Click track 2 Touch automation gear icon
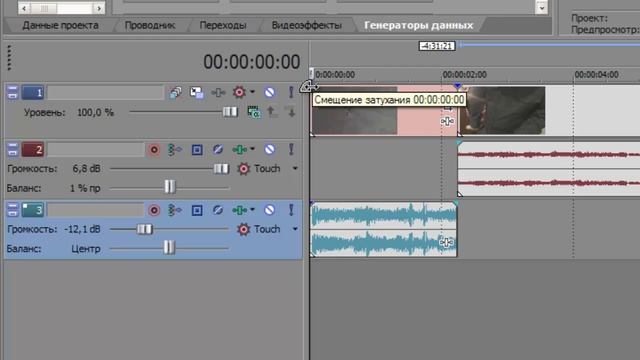This screenshot has height=360, width=640. pos(244,169)
